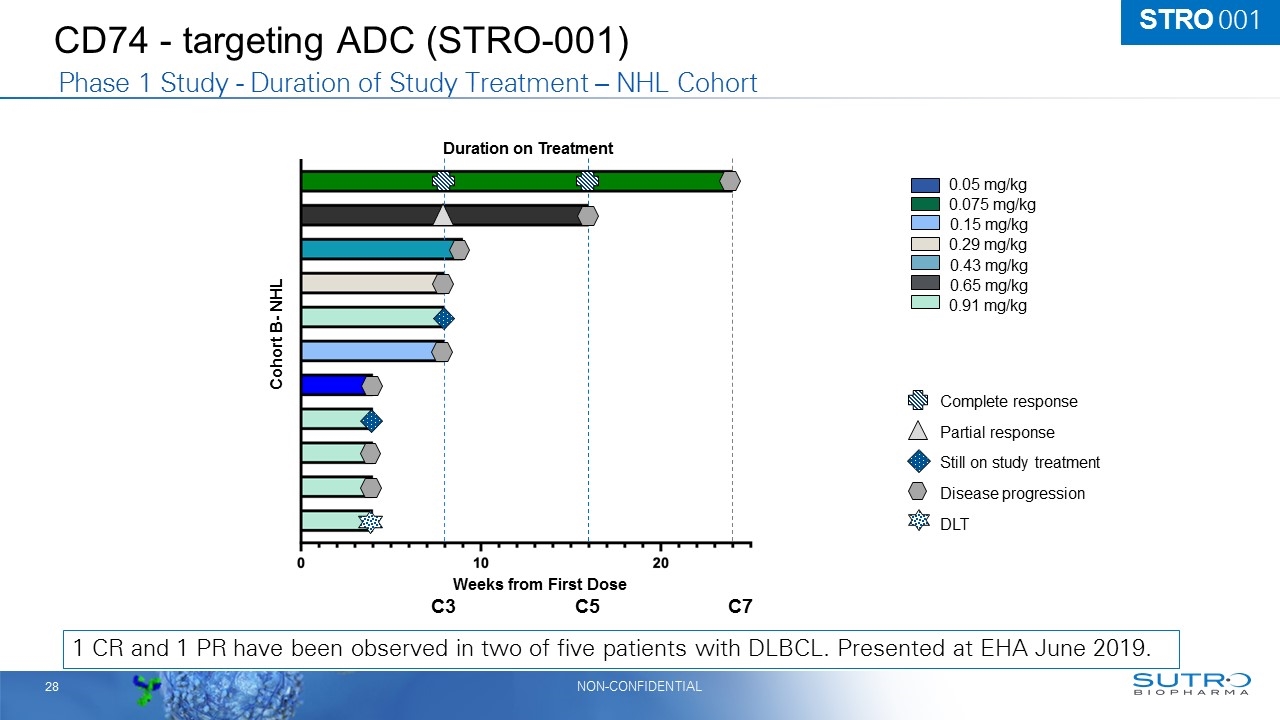
Task: Click the Sutro Biopharma logo
Action: (1191, 684)
